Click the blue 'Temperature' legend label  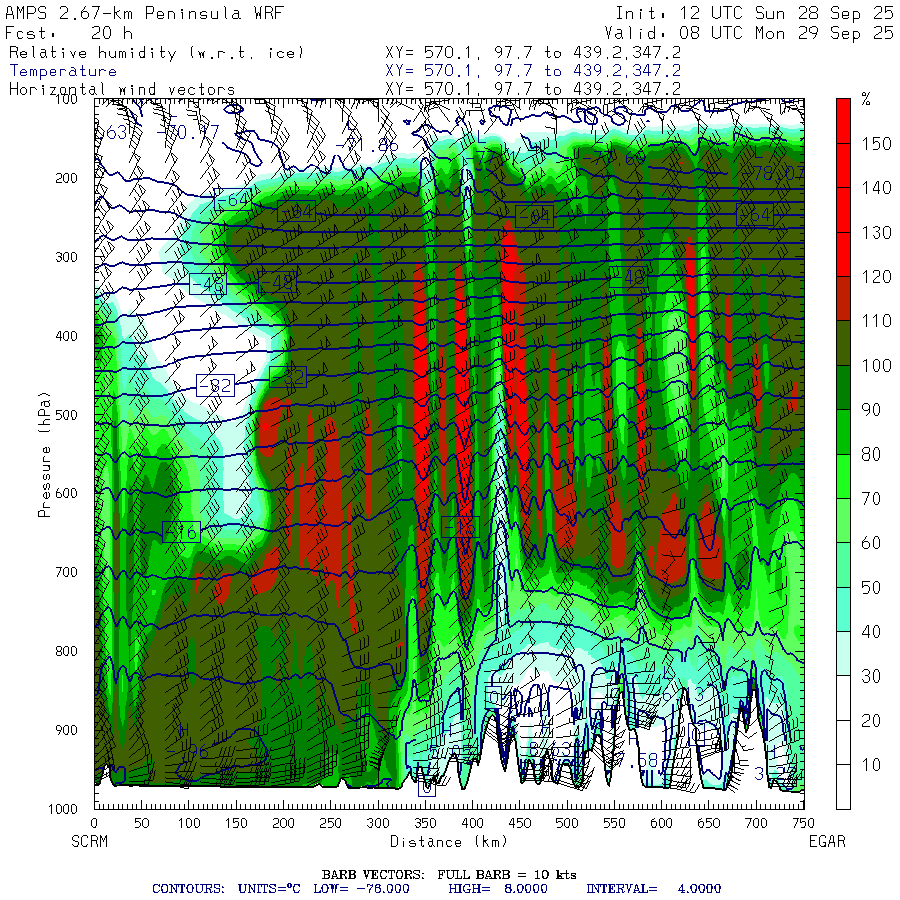coord(63,71)
